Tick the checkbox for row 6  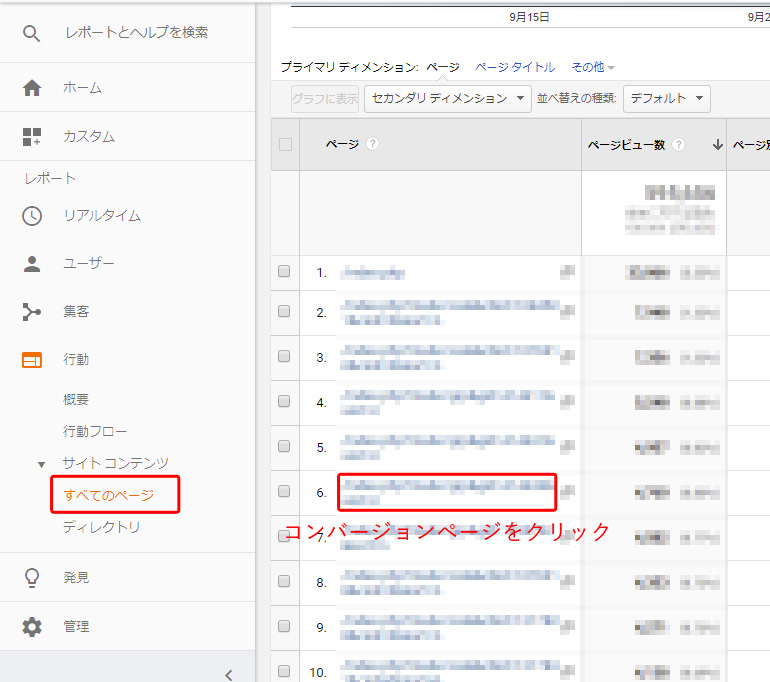click(x=284, y=492)
